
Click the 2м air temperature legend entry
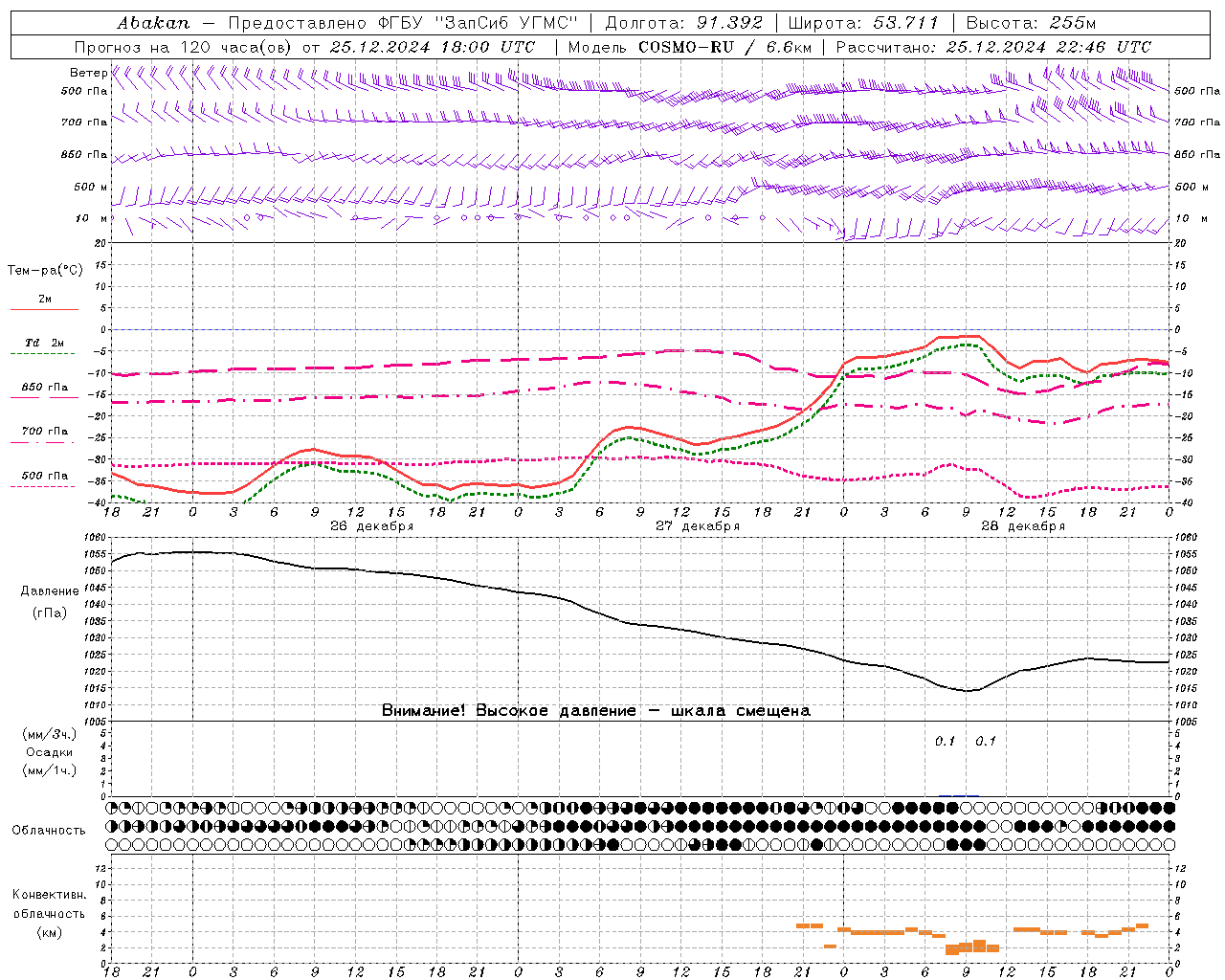pyautogui.click(x=44, y=299)
